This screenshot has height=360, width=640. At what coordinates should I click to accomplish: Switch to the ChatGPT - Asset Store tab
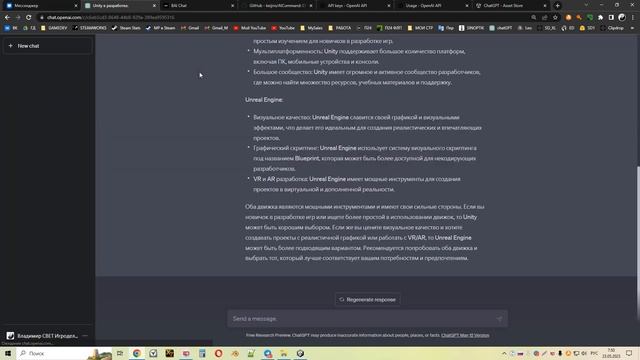tap(511, 6)
